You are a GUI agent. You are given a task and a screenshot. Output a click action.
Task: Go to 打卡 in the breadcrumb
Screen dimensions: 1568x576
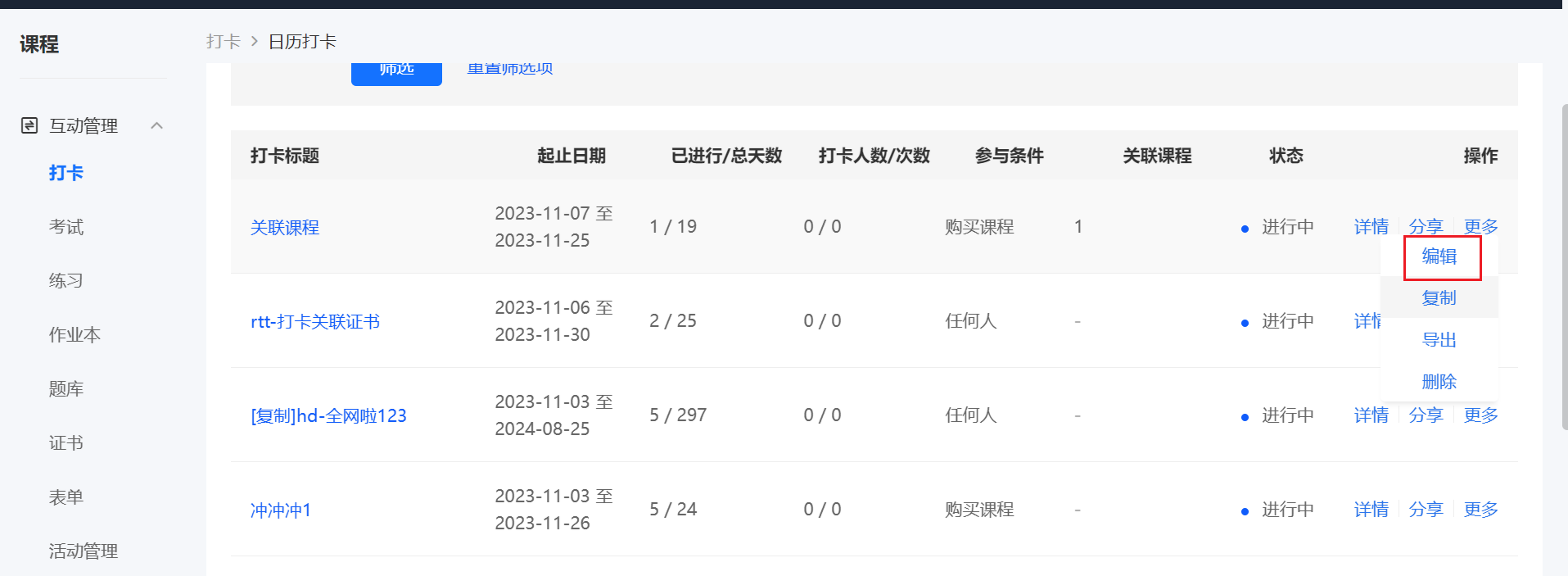click(224, 42)
